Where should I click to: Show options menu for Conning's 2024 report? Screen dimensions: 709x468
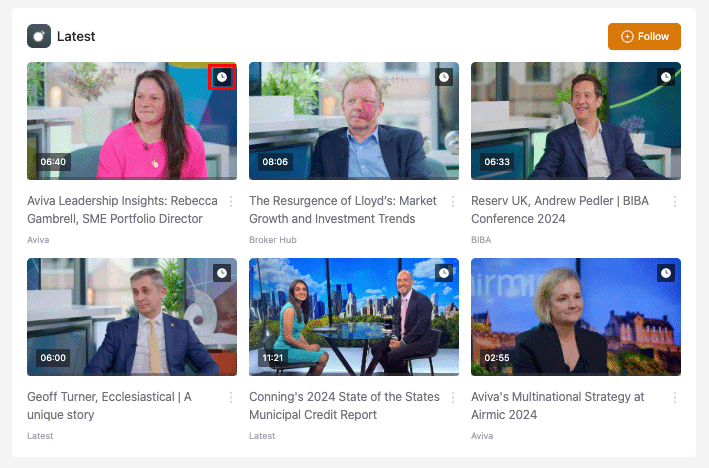tap(453, 397)
